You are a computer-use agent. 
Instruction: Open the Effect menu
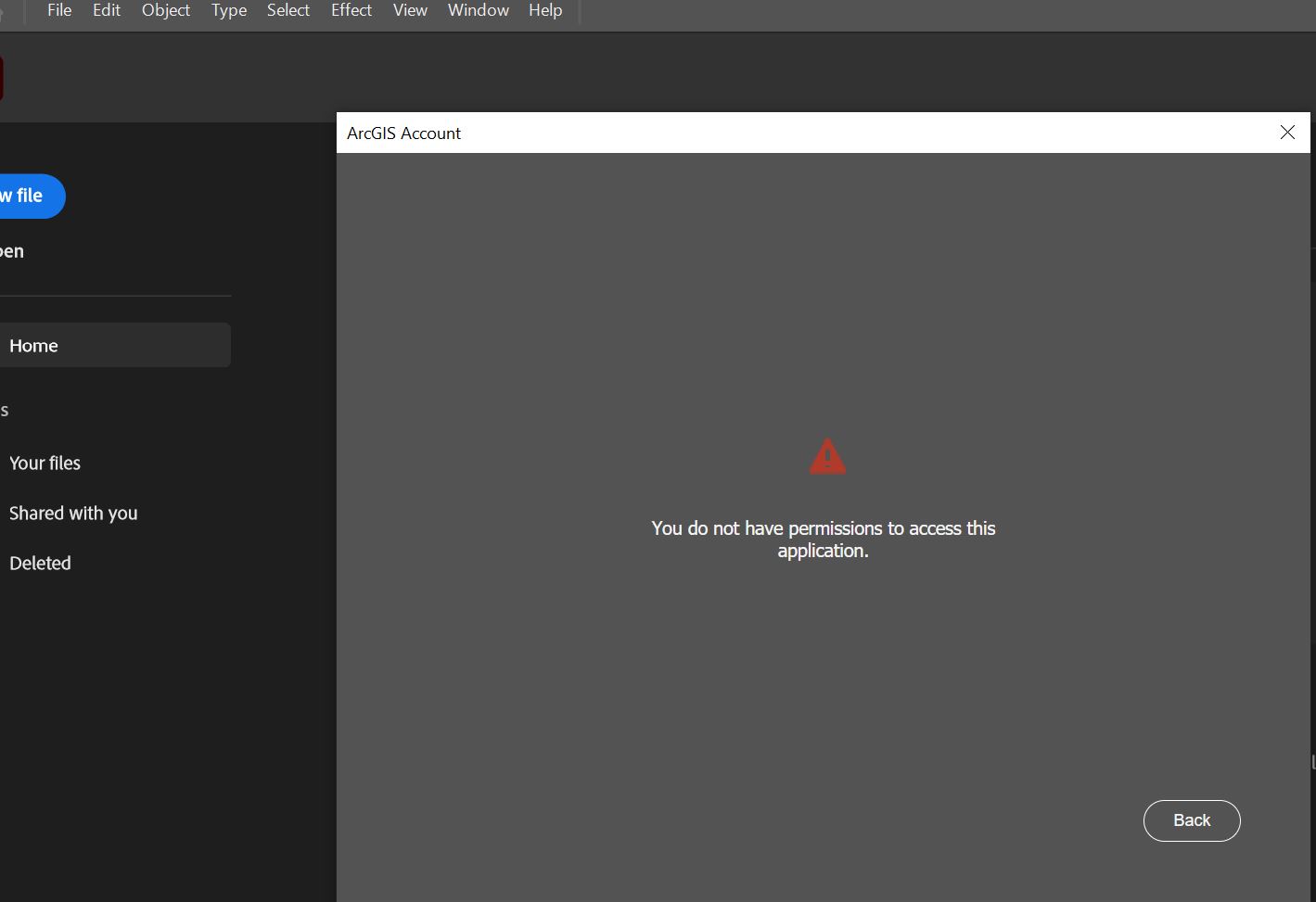pyautogui.click(x=351, y=10)
